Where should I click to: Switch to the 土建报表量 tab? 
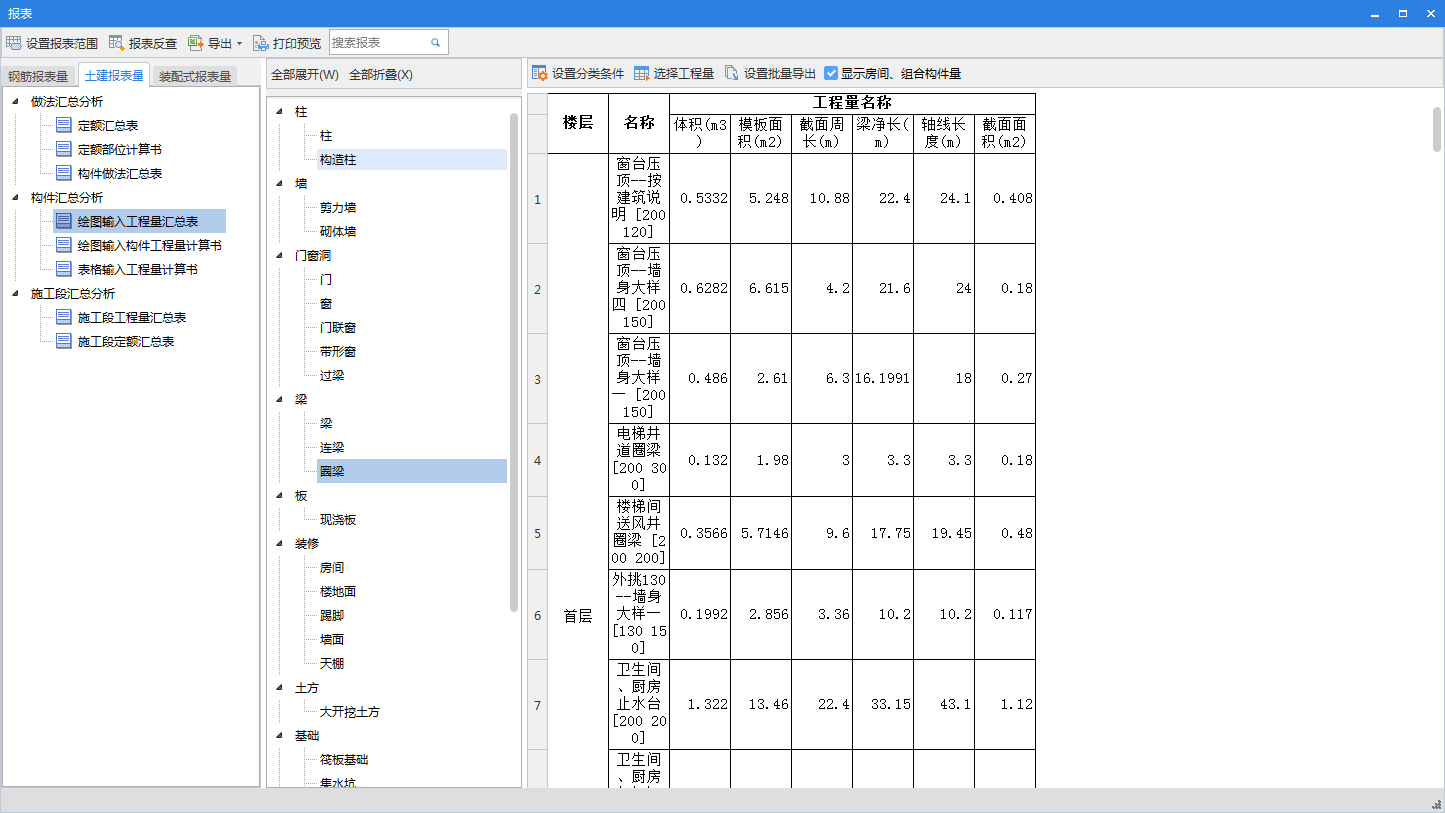point(114,75)
